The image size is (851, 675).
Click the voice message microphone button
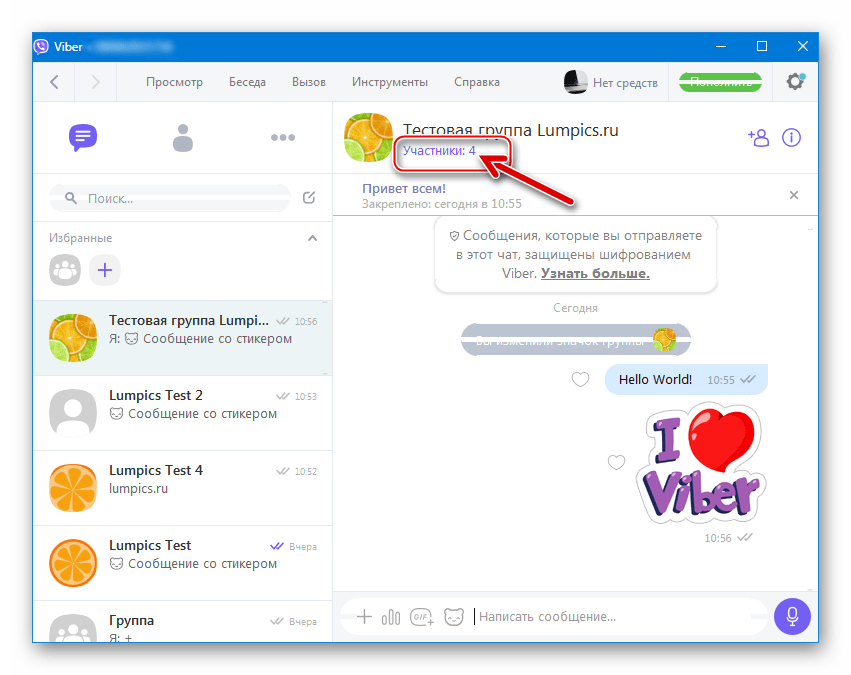[x=792, y=616]
